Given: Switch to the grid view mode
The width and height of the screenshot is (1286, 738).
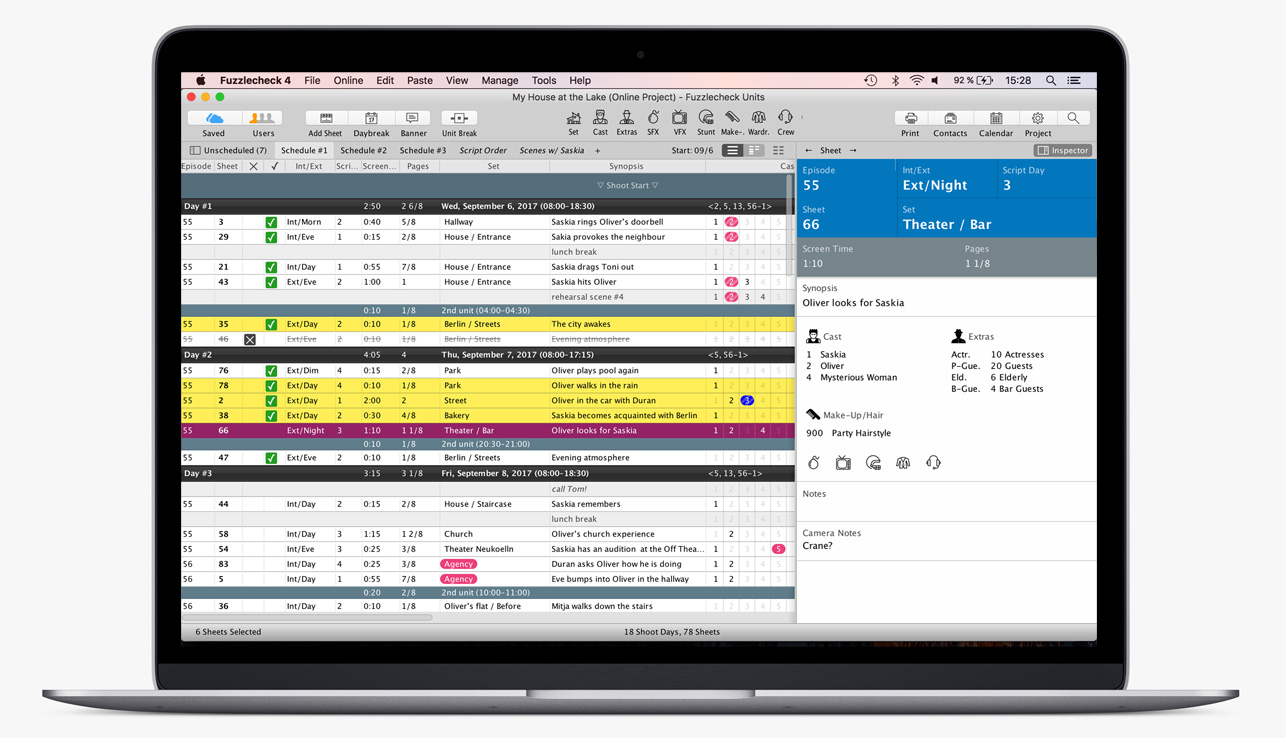Looking at the screenshot, I should (x=778, y=151).
